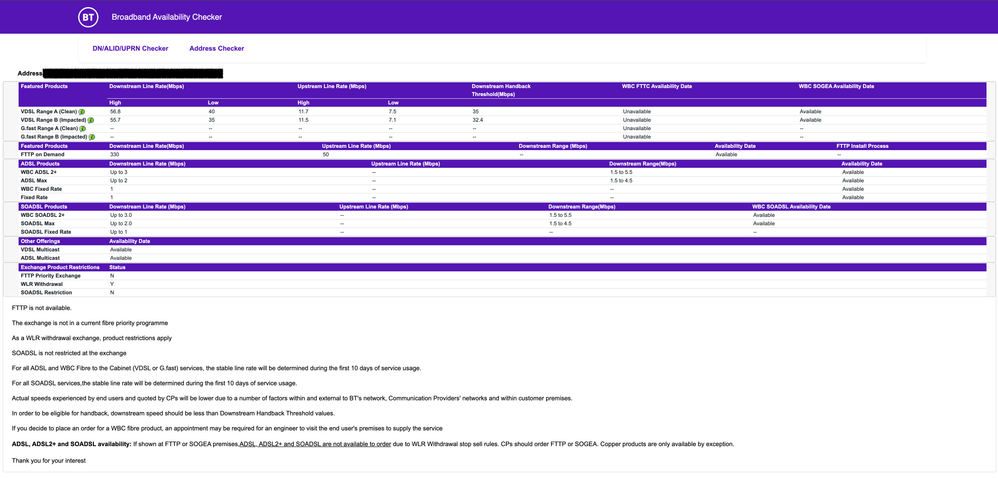Select the WLR Withdrawal row label
Viewport: 998px width, 478px height.
[x=41, y=284]
